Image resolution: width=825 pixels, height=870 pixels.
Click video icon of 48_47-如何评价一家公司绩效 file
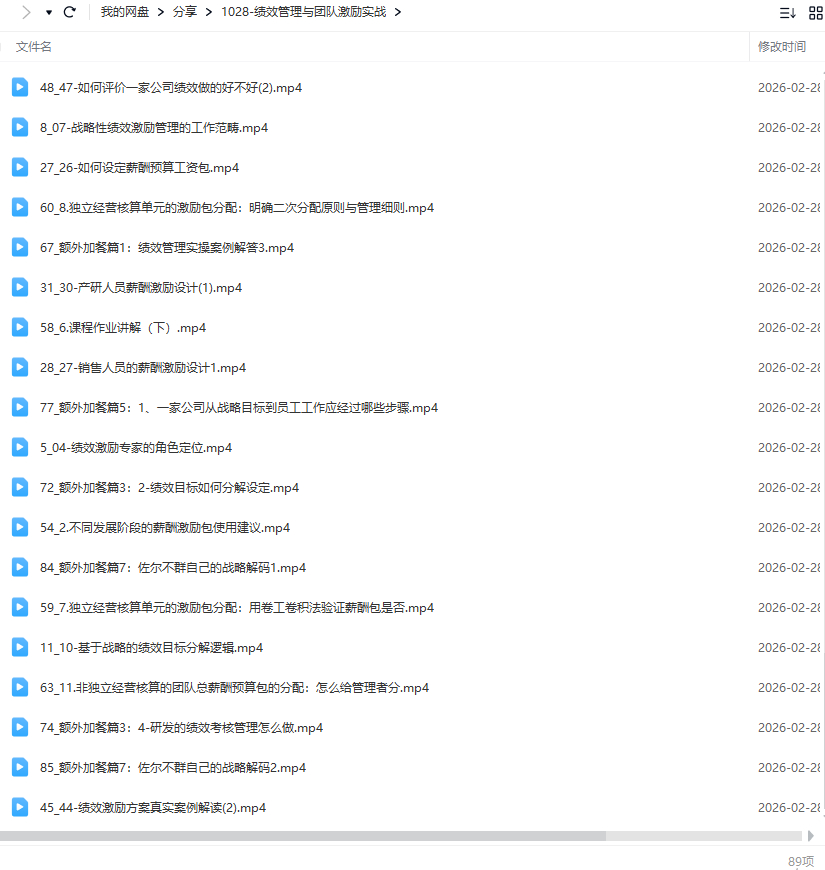[20, 87]
